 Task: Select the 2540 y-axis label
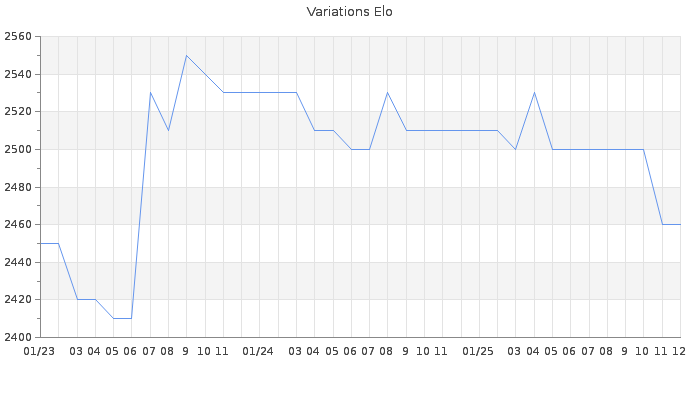(x=17, y=75)
